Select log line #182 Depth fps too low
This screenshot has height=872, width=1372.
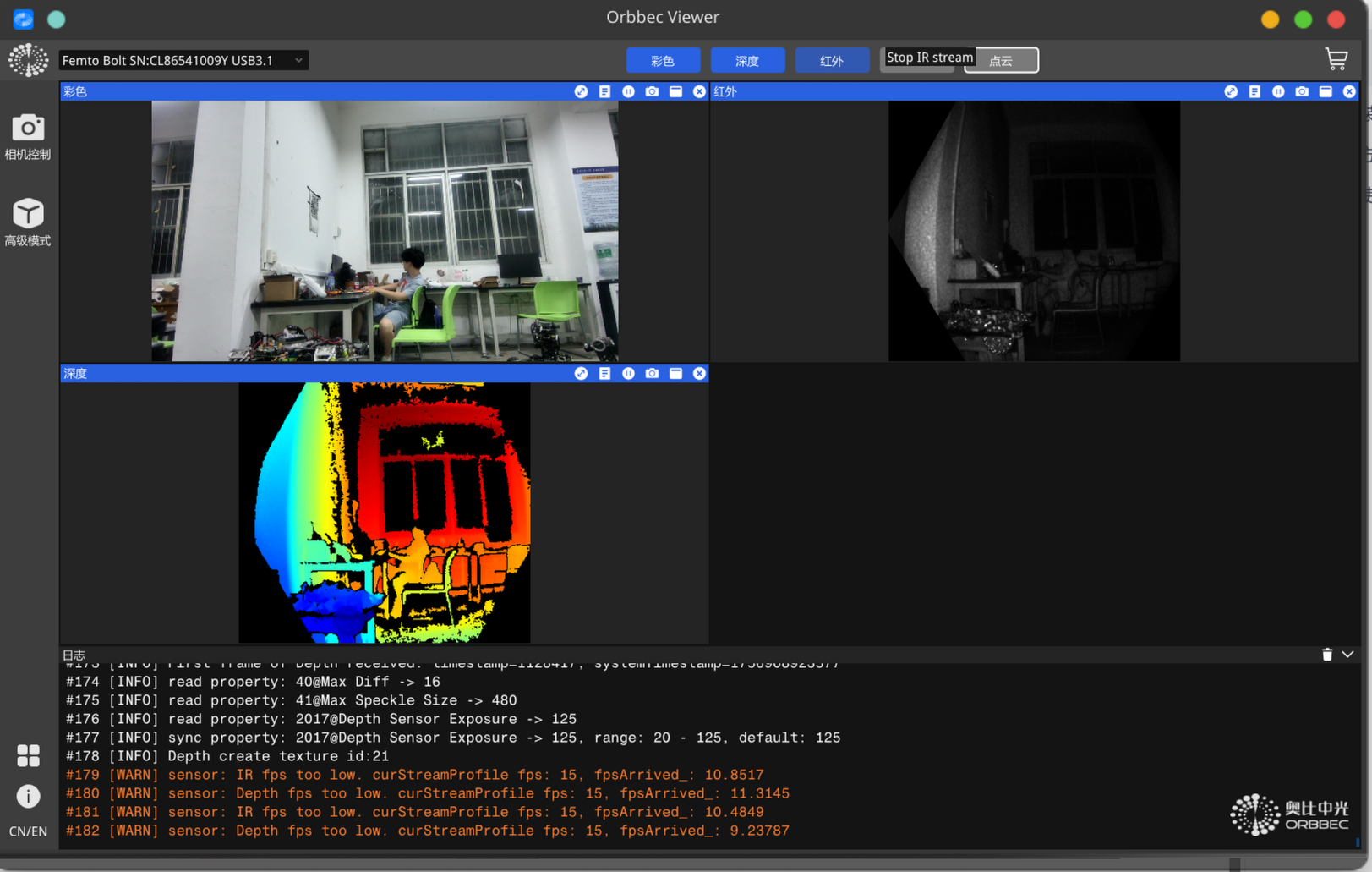[x=428, y=831]
